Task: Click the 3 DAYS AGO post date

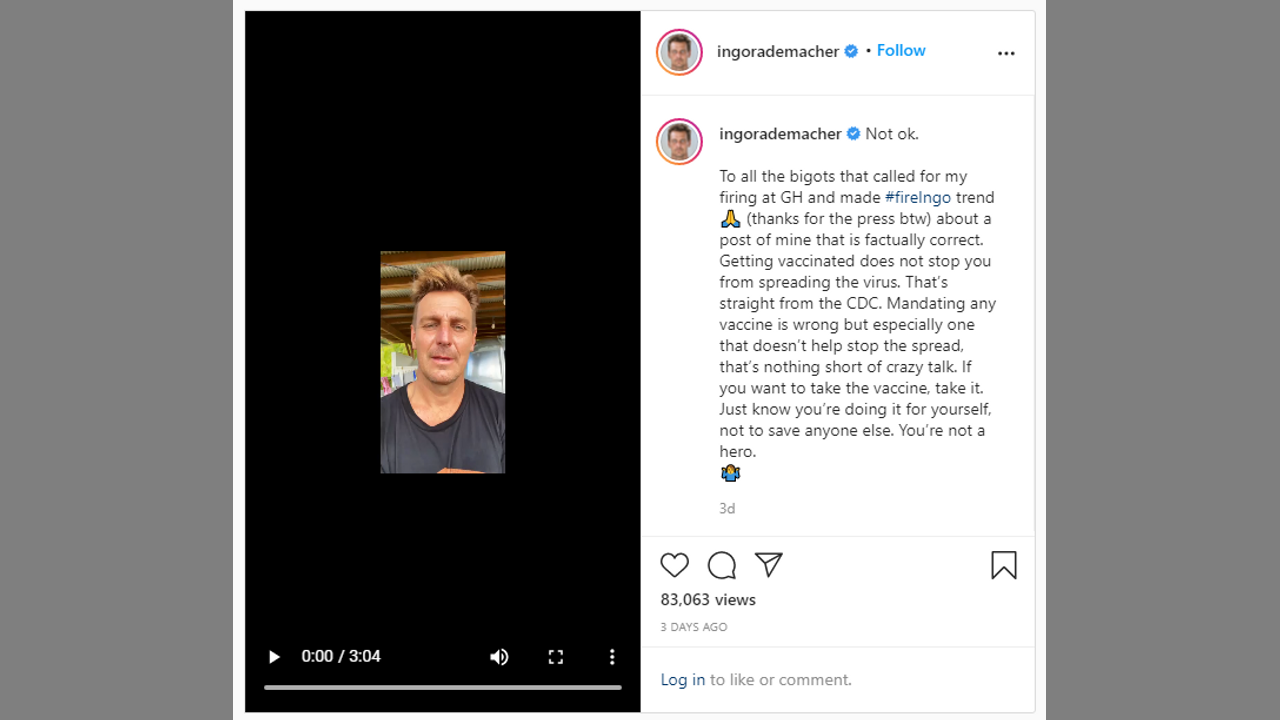Action: coord(694,627)
